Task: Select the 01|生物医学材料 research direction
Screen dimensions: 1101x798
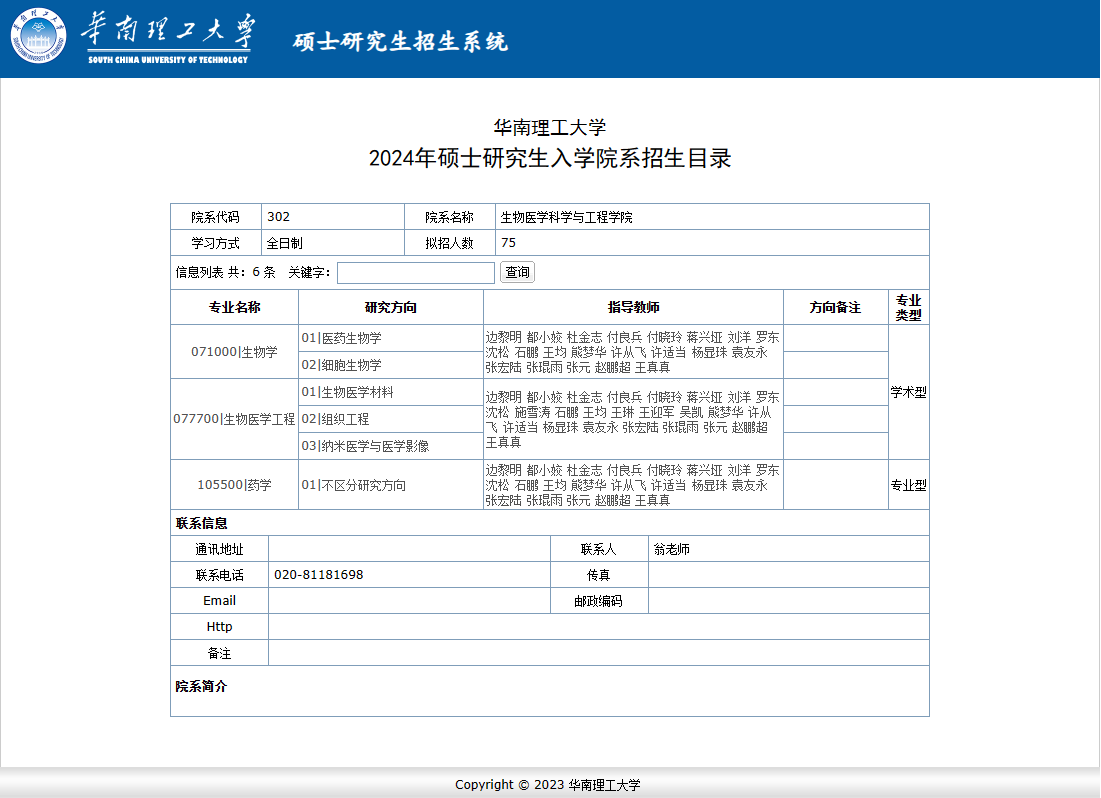Action: pyautogui.click(x=348, y=392)
